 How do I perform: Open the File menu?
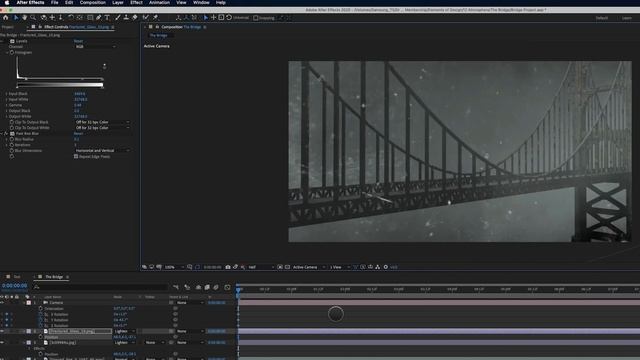[54, 2]
